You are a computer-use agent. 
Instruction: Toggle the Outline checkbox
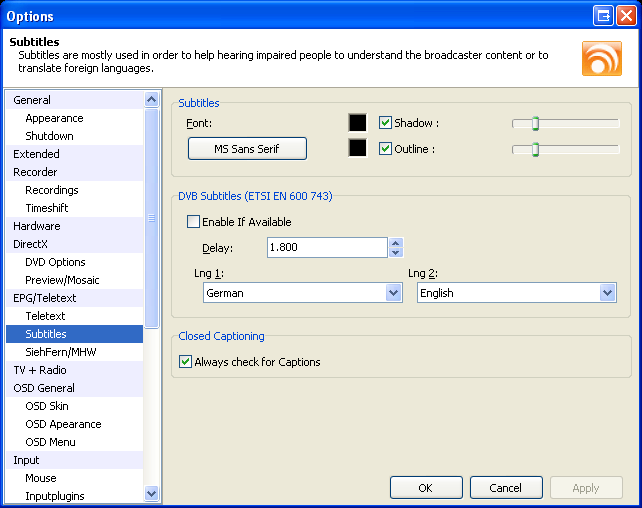click(386, 149)
